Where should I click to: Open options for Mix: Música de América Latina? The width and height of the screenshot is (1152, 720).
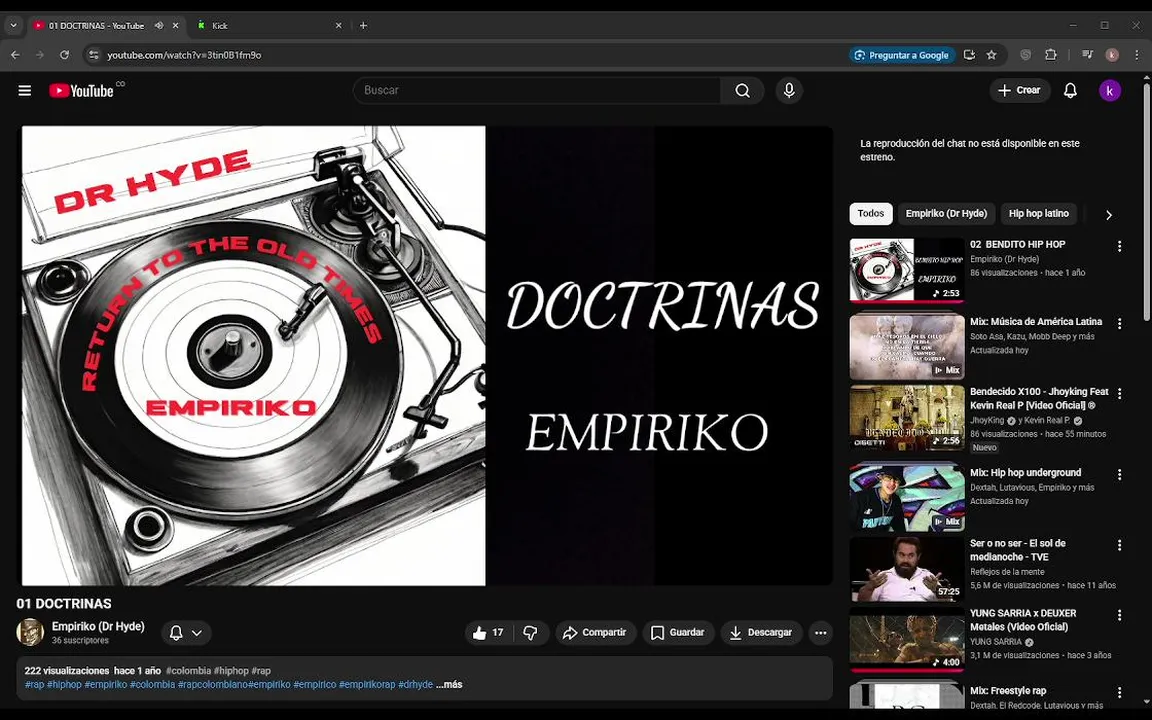coord(1120,324)
